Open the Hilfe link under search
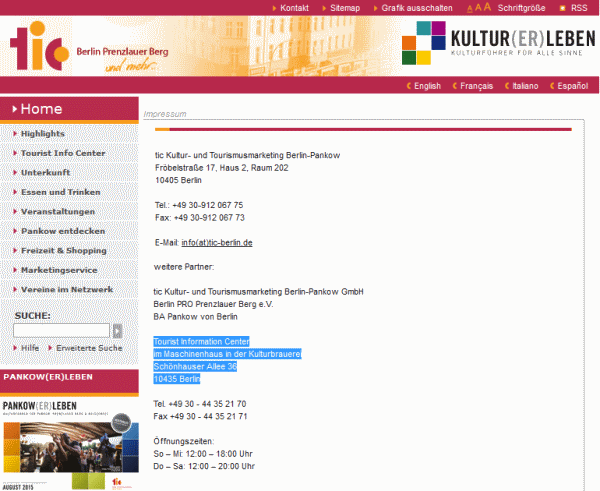The width and height of the screenshot is (600, 491). (30, 348)
